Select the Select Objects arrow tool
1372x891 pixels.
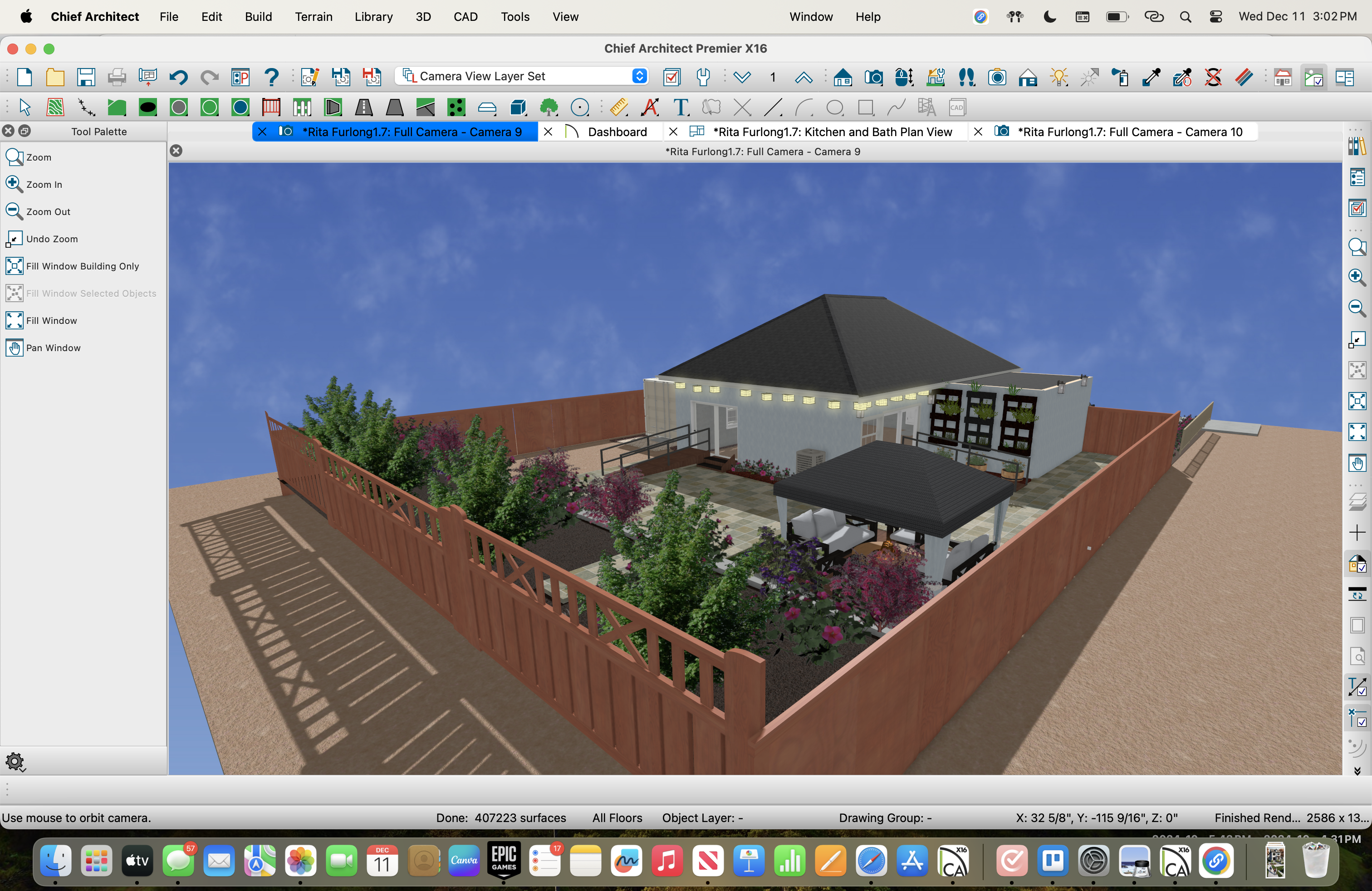point(25,107)
